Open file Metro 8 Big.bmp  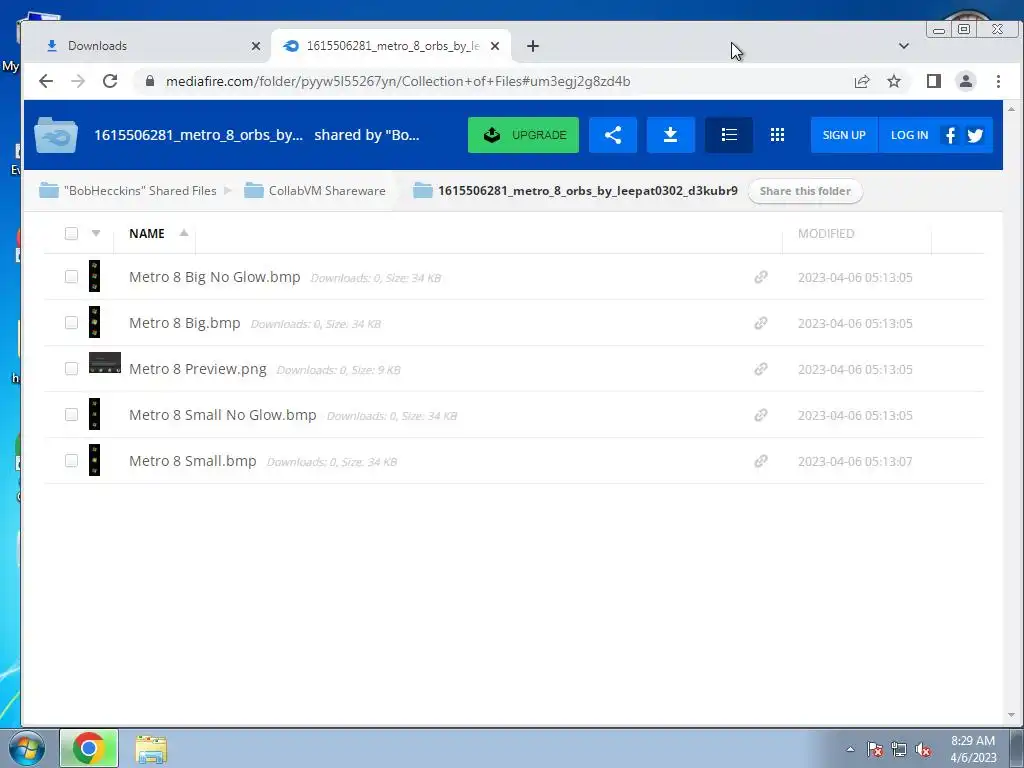(185, 323)
